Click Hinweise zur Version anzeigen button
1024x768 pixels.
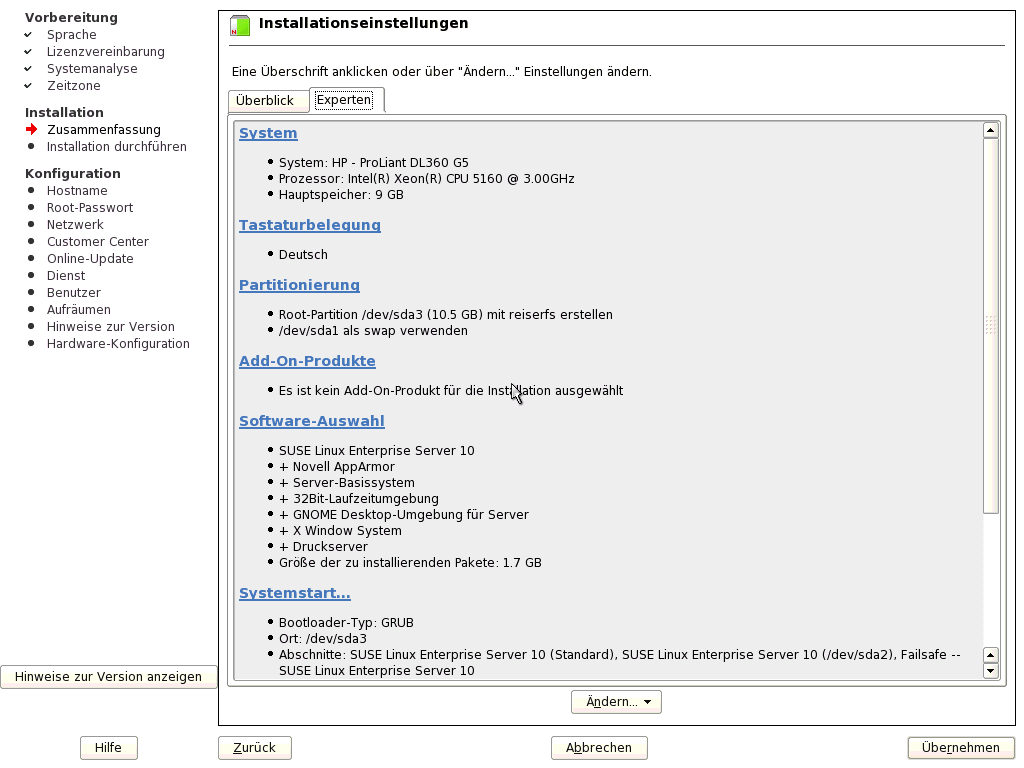pyautogui.click(x=108, y=677)
